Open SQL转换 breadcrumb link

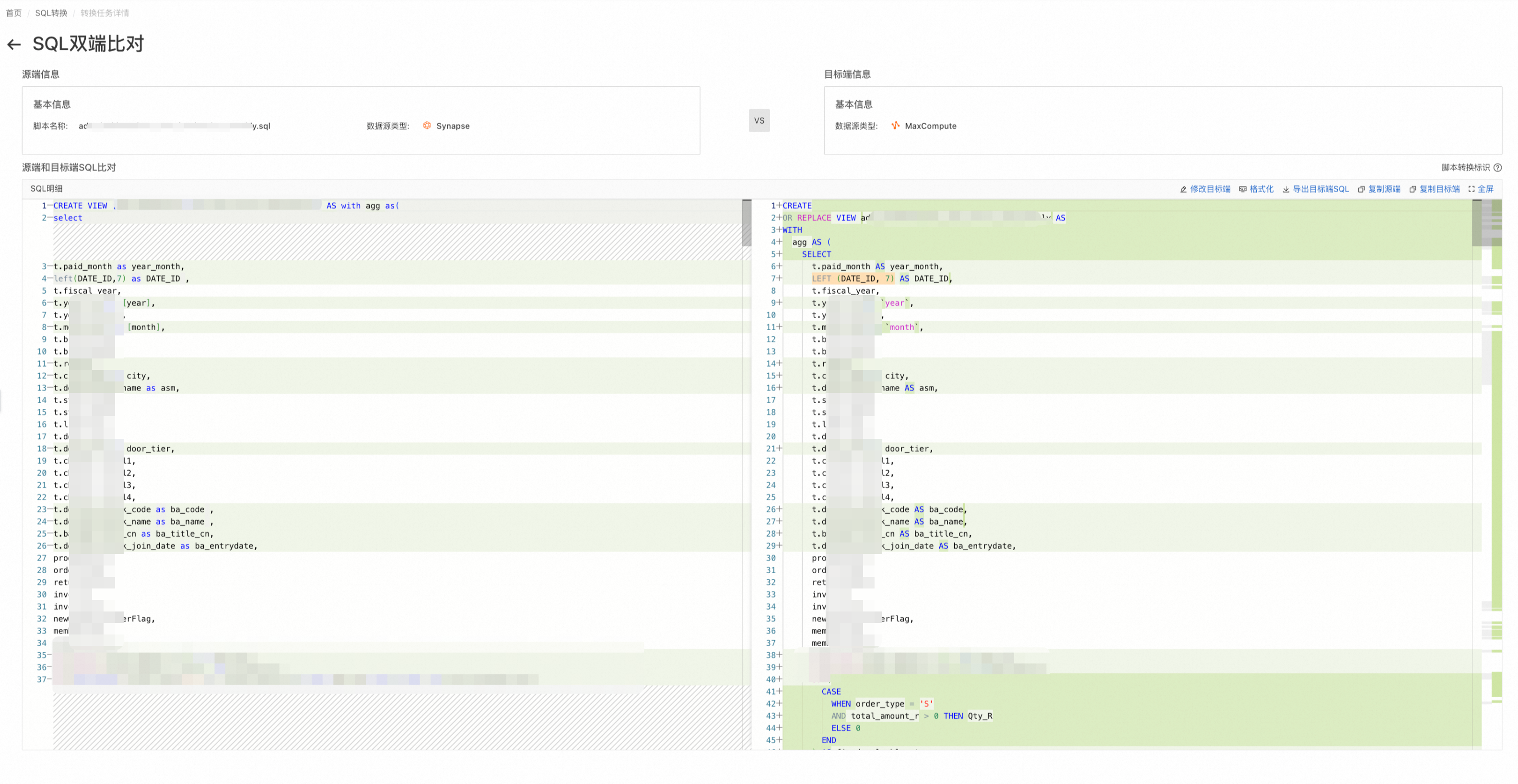point(51,13)
